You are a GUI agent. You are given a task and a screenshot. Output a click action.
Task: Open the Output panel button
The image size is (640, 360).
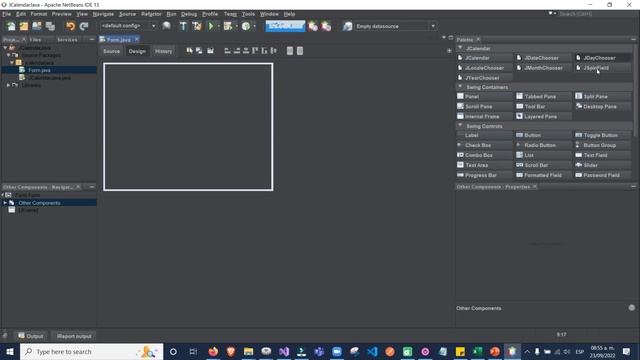[31, 336]
